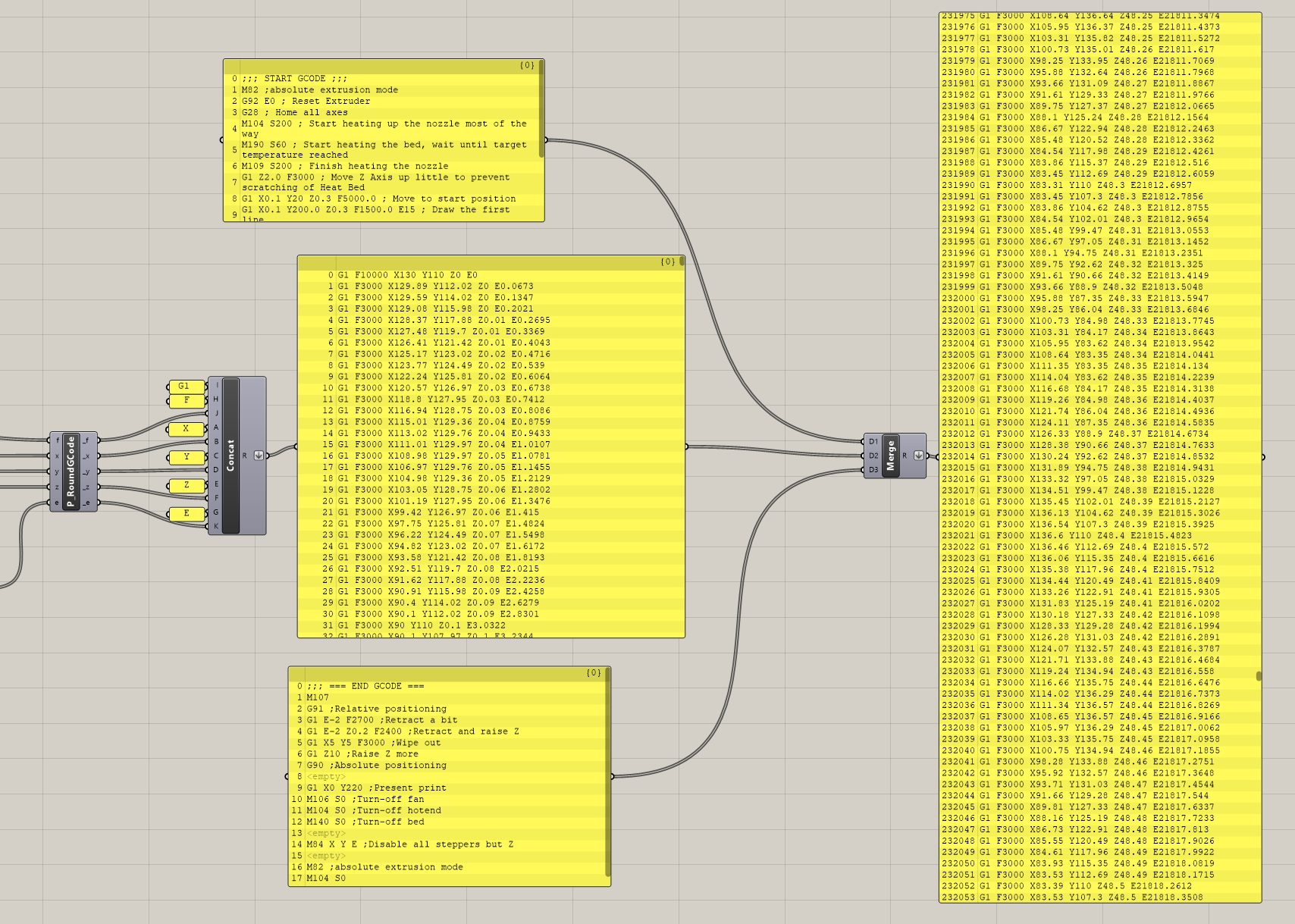The height and width of the screenshot is (924, 1295).
Task: Select the Concat component name bar
Action: click(230, 456)
